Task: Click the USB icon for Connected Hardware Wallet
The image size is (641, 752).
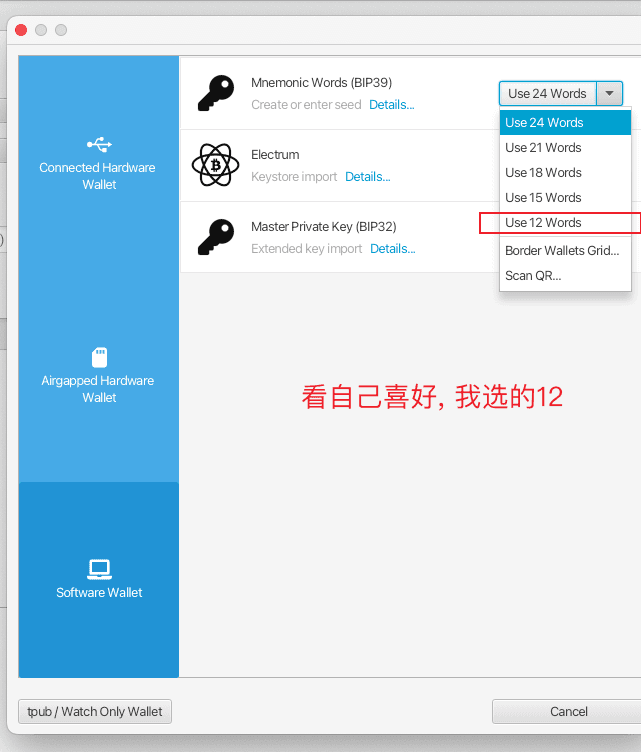Action: [99, 144]
